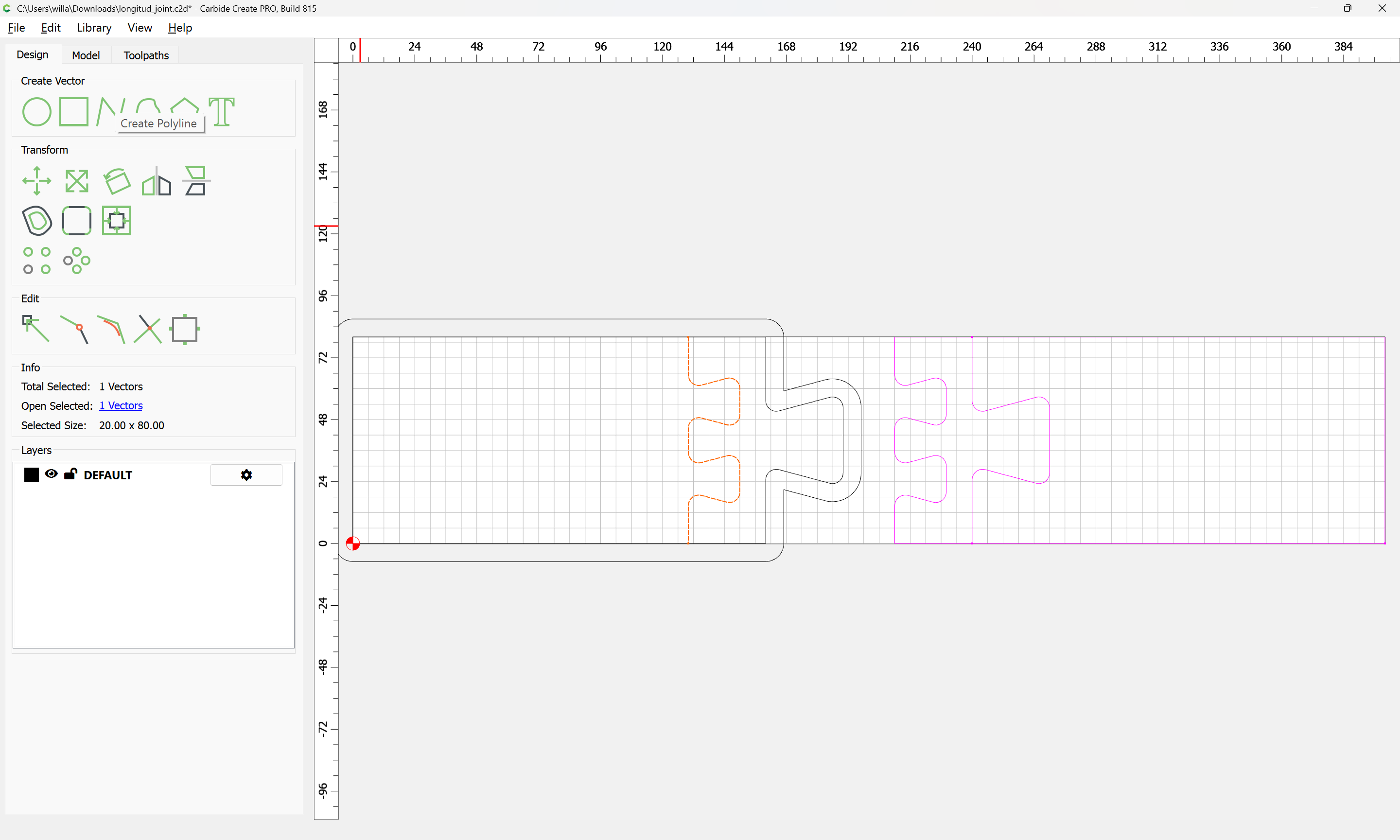Open the Linear Array tool

click(37, 261)
